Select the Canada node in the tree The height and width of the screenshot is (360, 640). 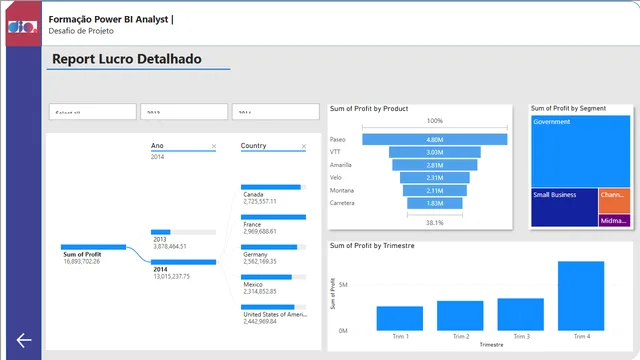(273, 187)
